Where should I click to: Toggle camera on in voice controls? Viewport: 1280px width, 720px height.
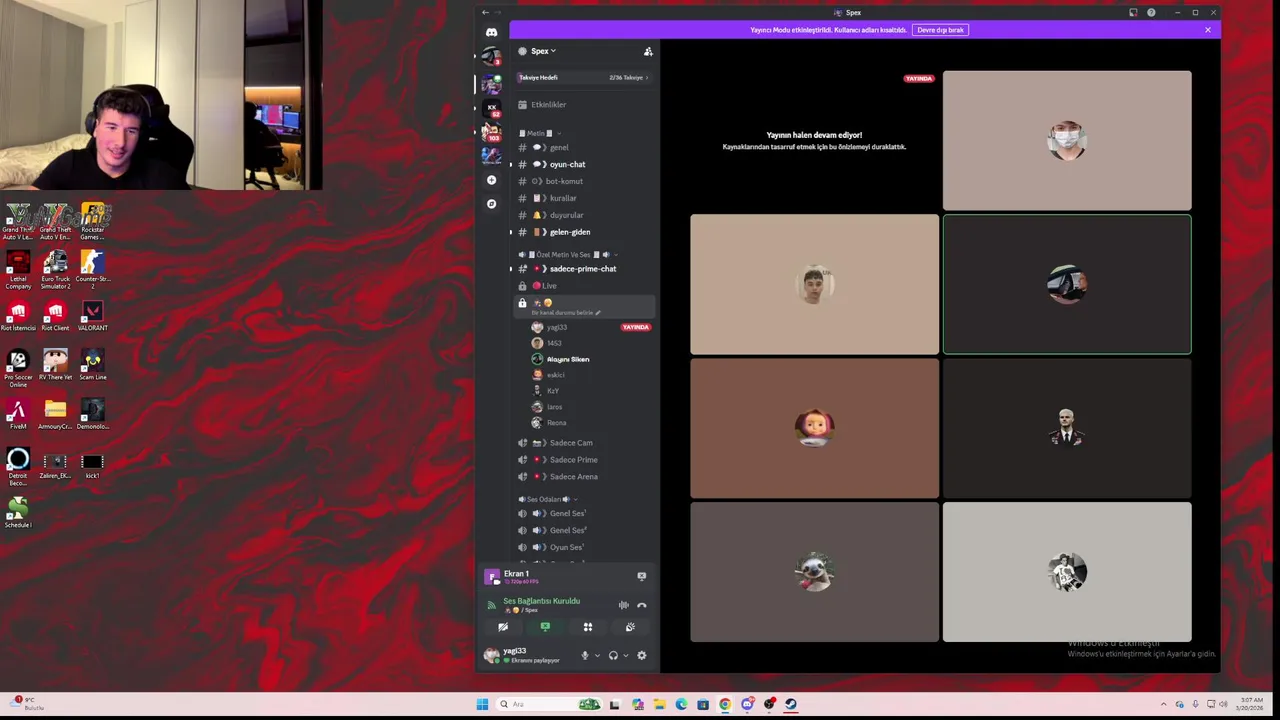503,627
